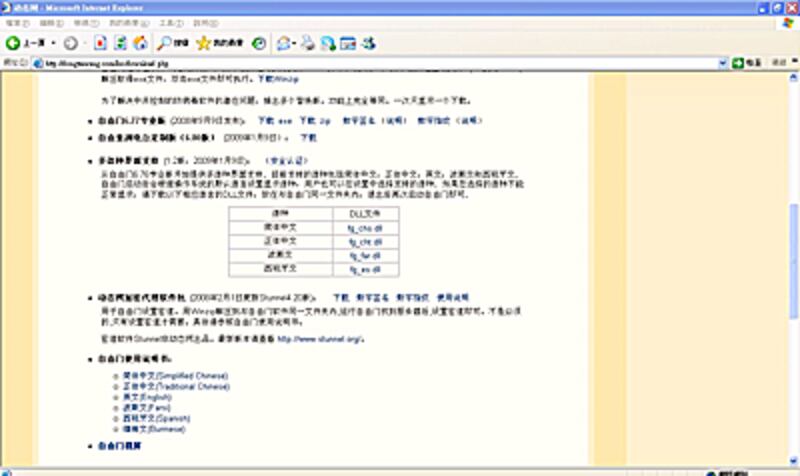
Task: Open the second menu in the menu bar
Action: click(x=52, y=23)
